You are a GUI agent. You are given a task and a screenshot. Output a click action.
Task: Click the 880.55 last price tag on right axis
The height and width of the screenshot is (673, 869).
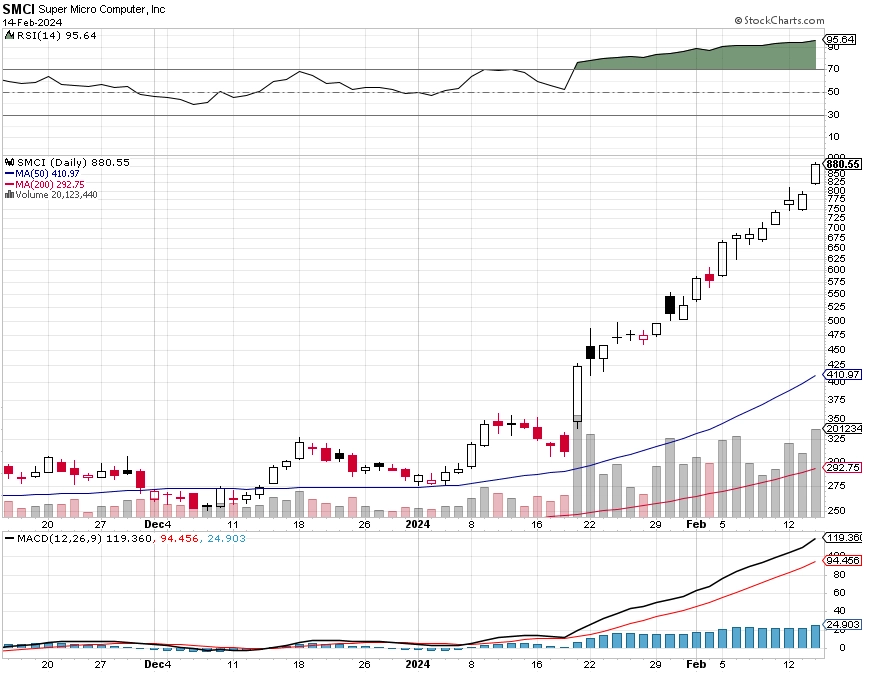click(x=843, y=164)
